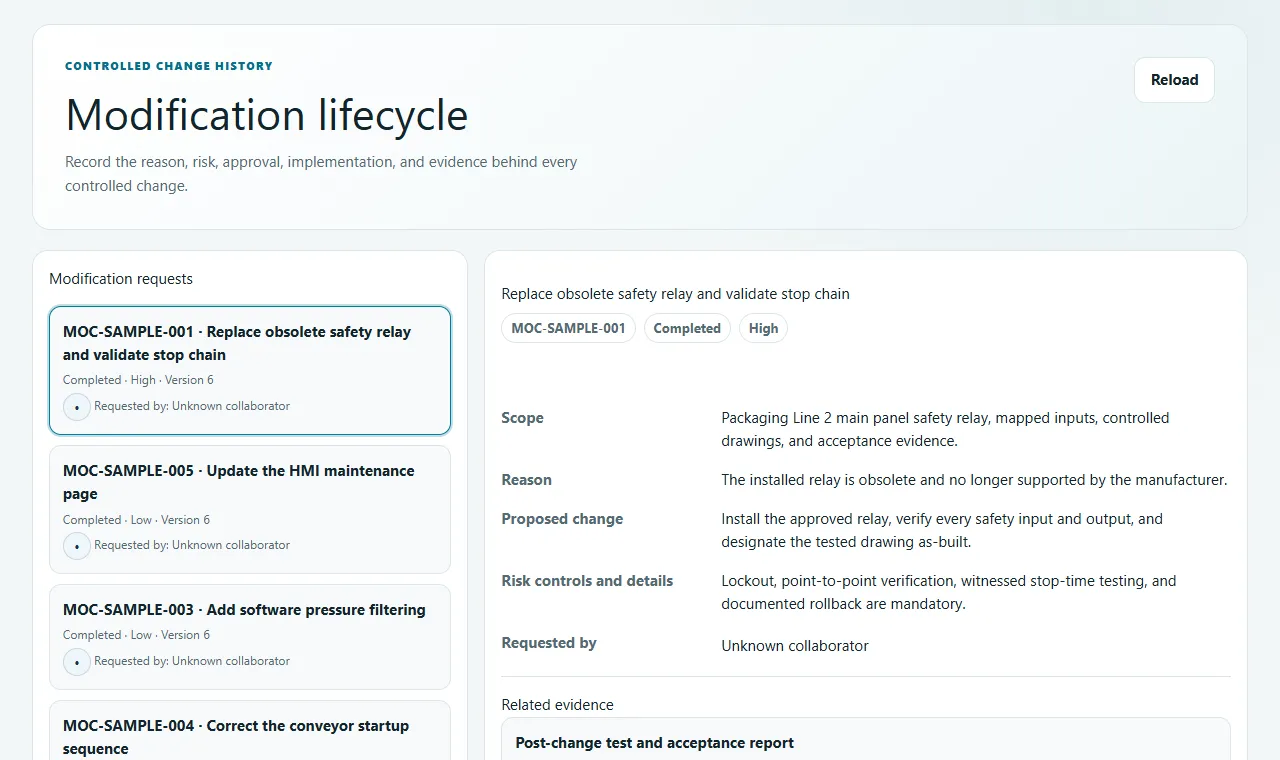The width and height of the screenshot is (1280, 760).
Task: Click the Requested by field label
Action: tap(549, 643)
